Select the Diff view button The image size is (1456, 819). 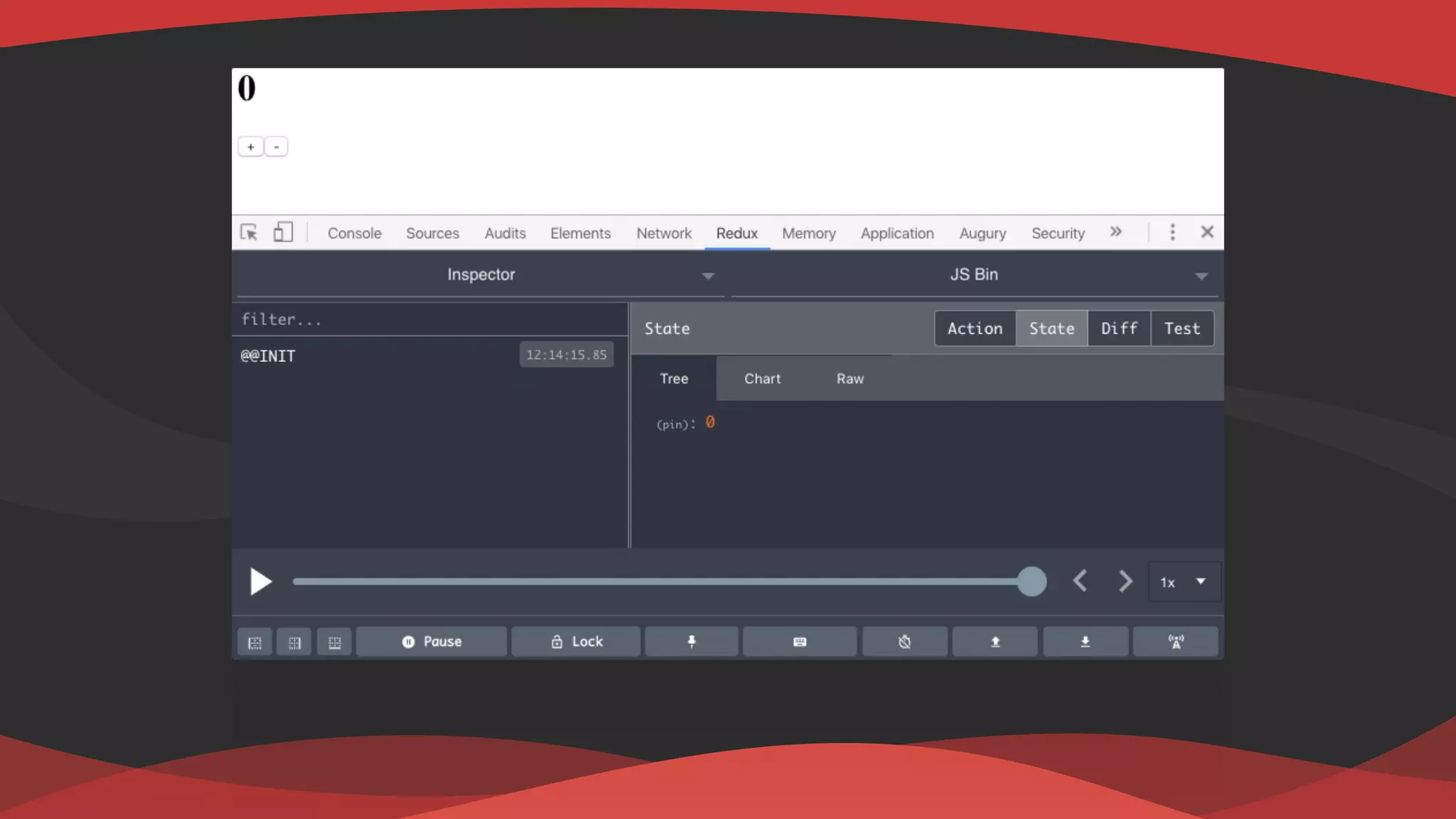[1119, 328]
